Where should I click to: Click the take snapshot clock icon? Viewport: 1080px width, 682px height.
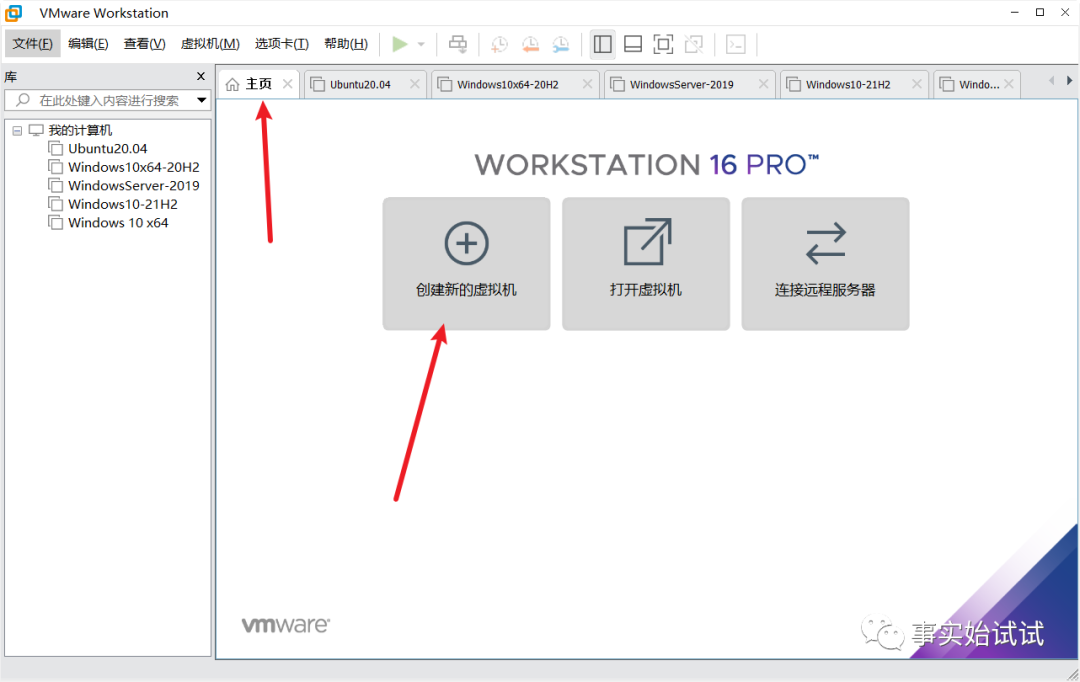pos(499,44)
